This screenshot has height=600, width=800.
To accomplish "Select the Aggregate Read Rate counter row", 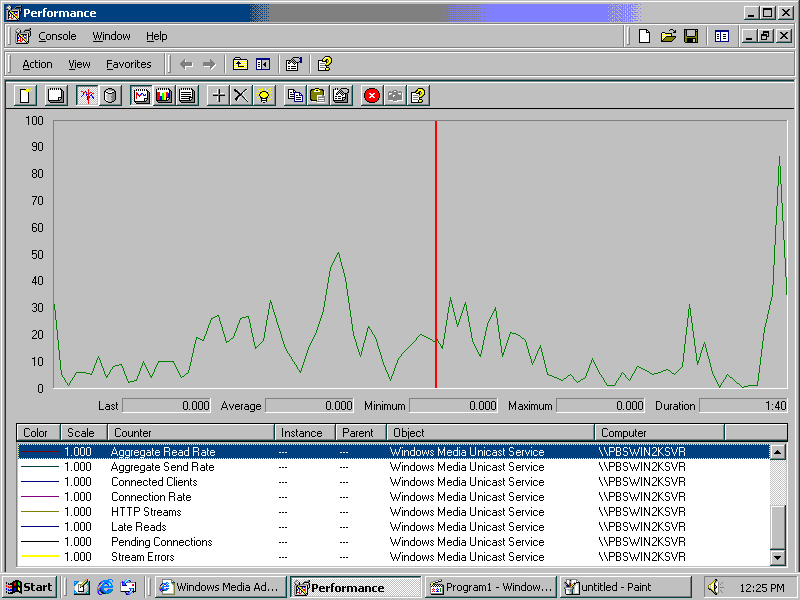I will (393, 452).
